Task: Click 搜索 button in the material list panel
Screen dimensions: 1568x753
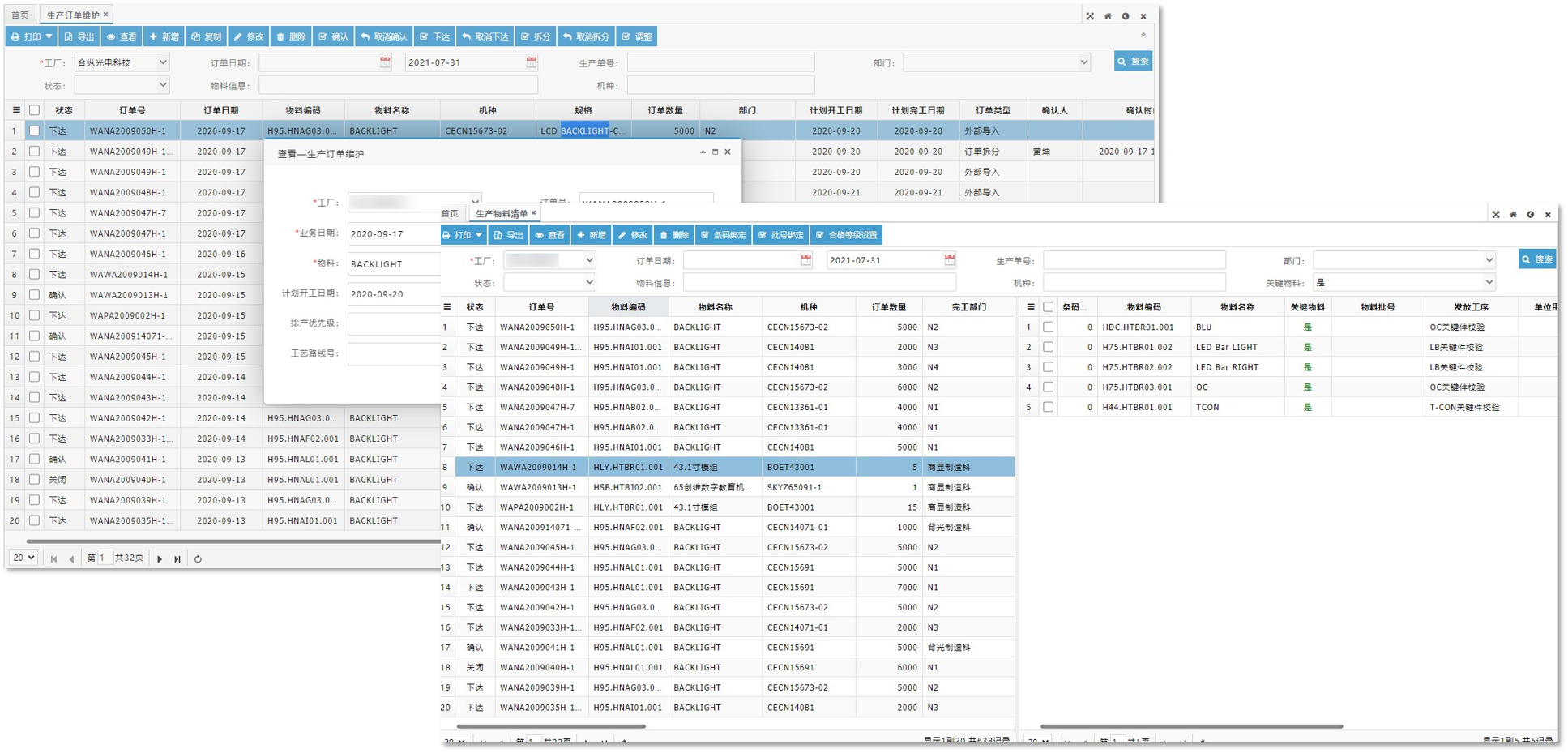Action: 1536,259
